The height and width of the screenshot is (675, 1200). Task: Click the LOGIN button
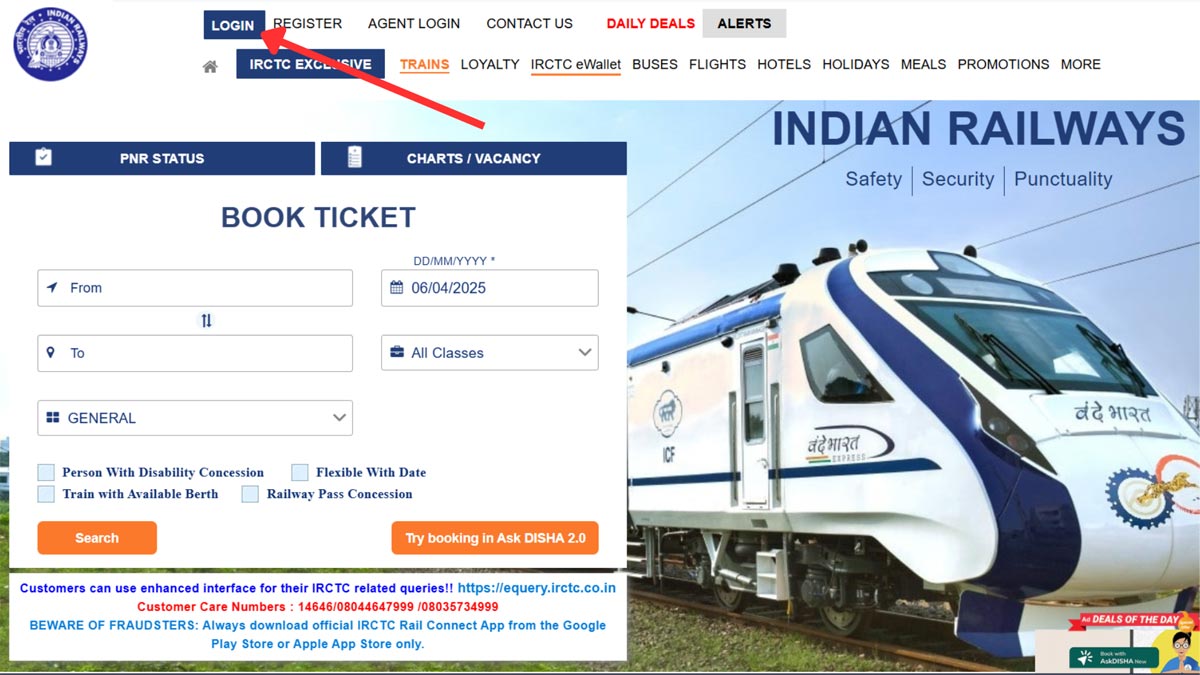point(233,25)
